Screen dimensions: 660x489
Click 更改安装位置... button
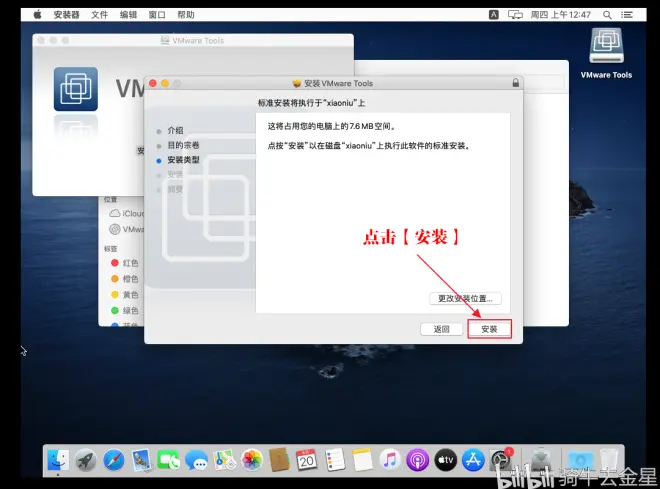pyautogui.click(x=465, y=298)
